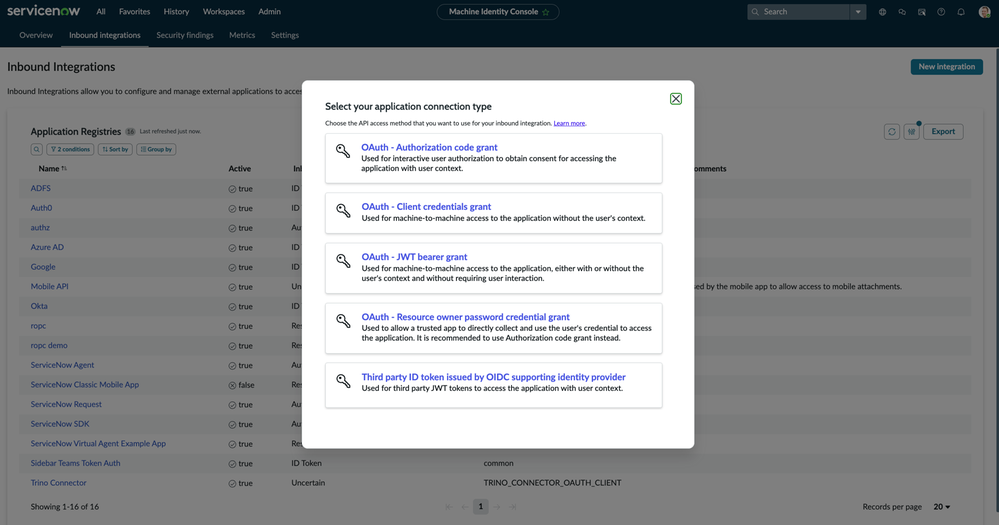Click key icon of JWT bearer grant

343,261
